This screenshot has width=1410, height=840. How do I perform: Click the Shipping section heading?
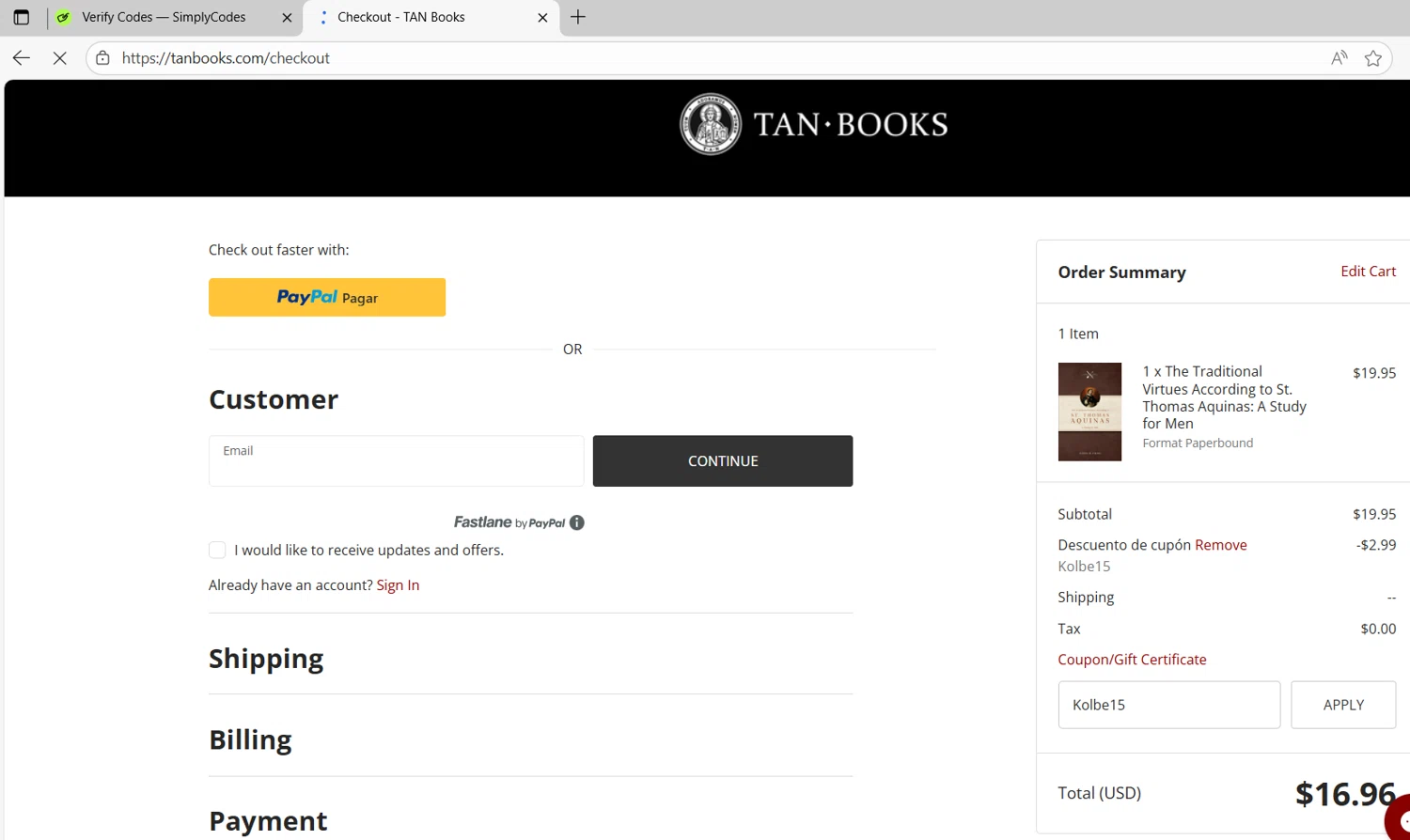click(x=266, y=659)
